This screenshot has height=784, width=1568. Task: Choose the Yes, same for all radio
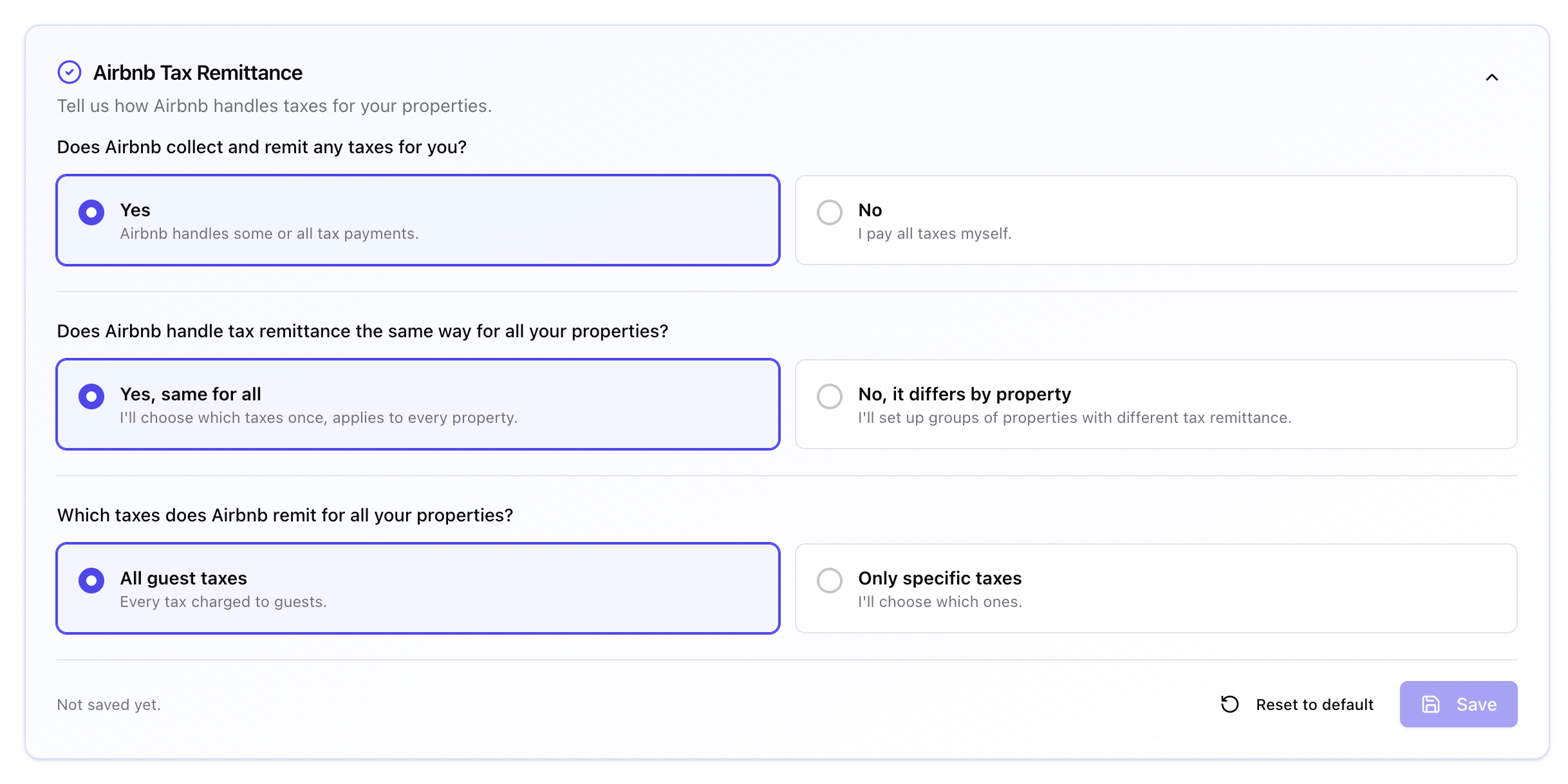point(91,397)
